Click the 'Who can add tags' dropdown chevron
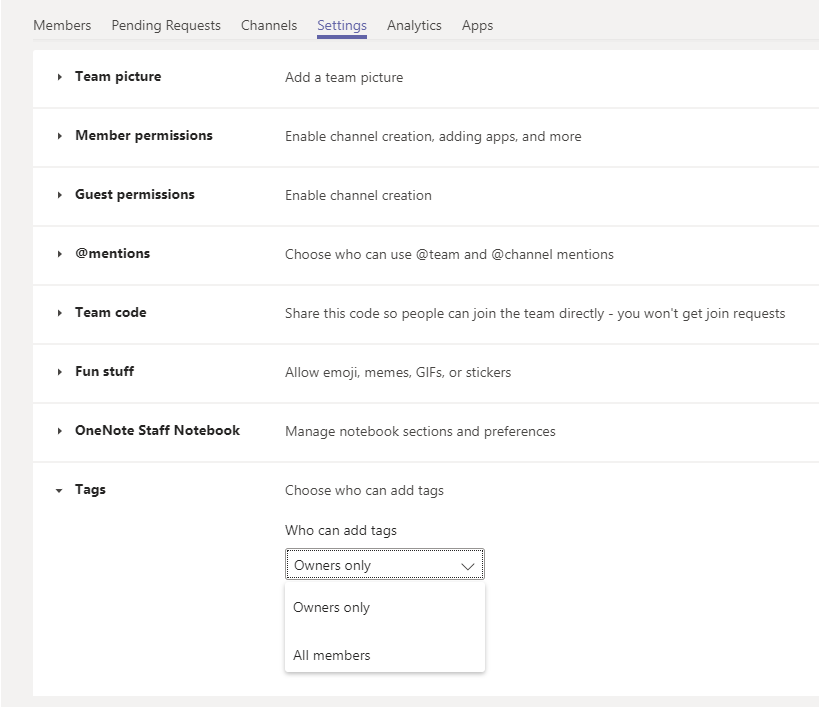The width and height of the screenshot is (819, 707). pyautogui.click(x=467, y=566)
